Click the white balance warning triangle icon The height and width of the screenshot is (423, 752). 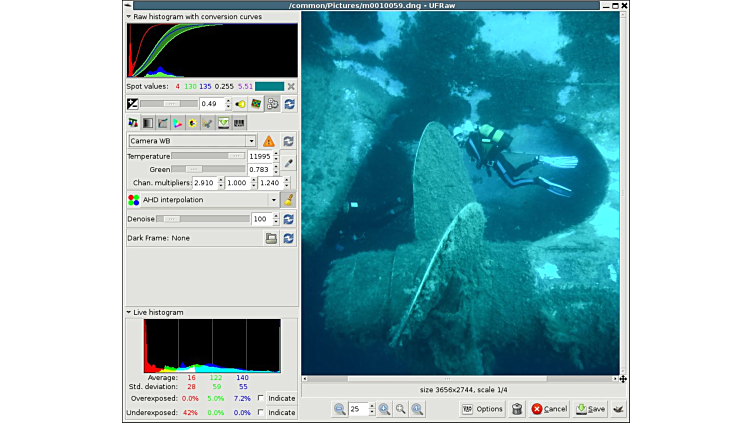point(269,142)
